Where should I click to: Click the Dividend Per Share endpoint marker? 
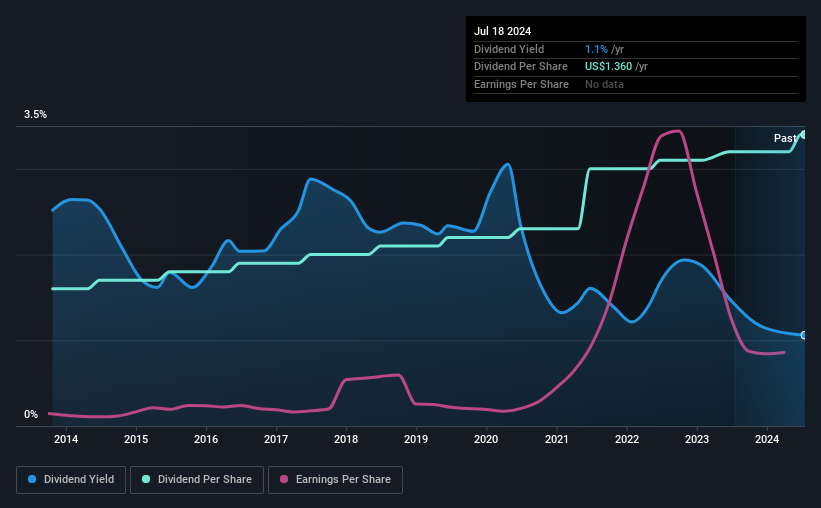pyautogui.click(x=804, y=135)
